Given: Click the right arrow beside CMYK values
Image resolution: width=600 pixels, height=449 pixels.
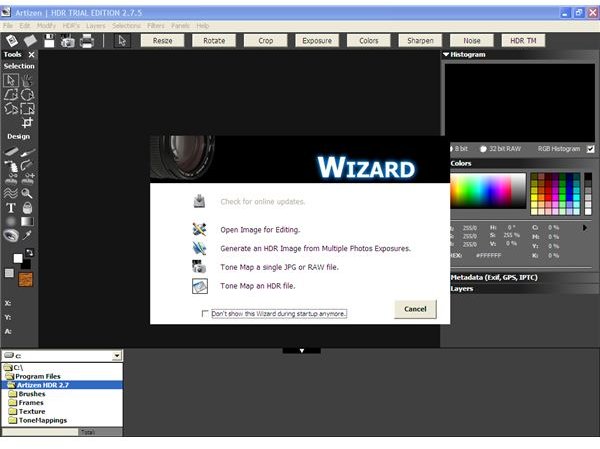Looking at the screenshot, I should click(585, 228).
